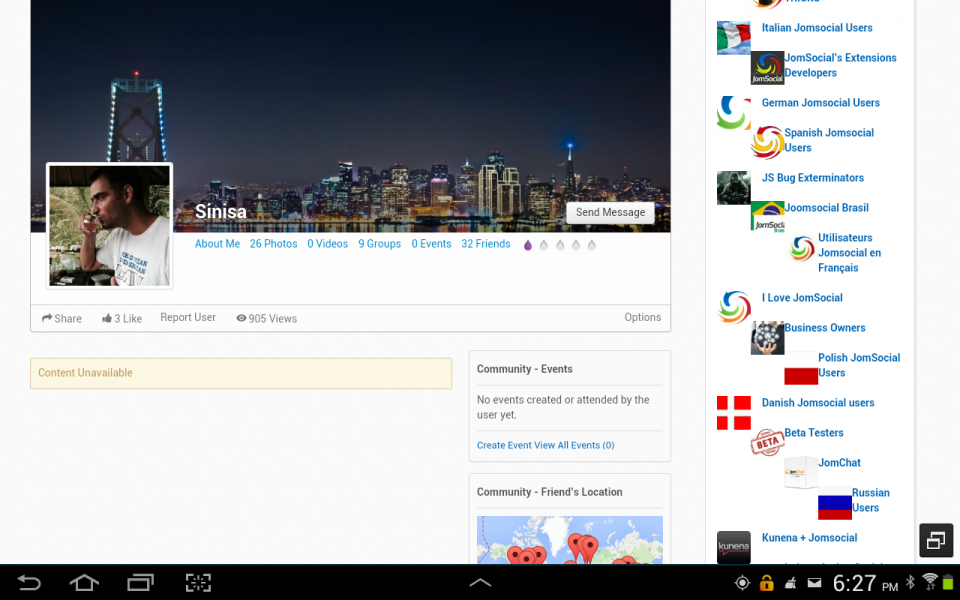Open the Beta Testers stamp avatar
Viewport: 960px width, 600px height.
point(767,443)
